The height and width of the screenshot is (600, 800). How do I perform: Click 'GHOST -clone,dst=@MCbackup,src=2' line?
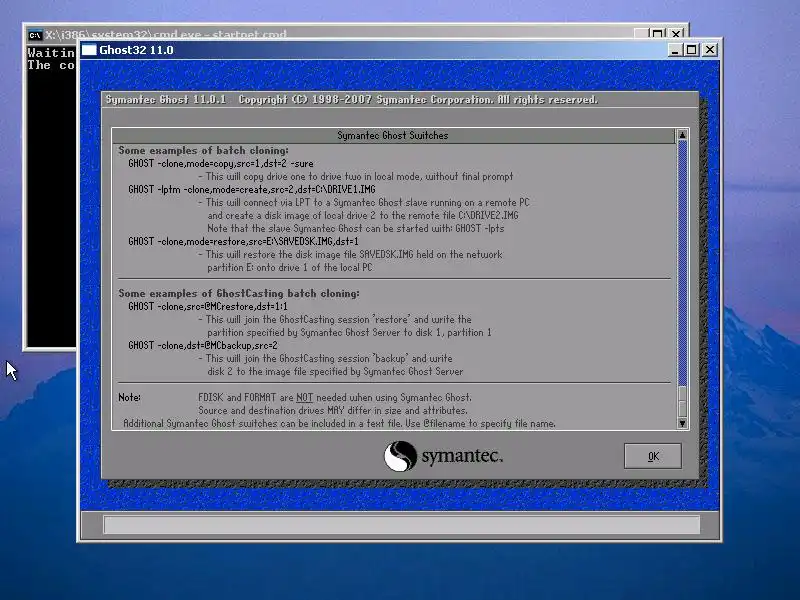[x=203, y=345]
